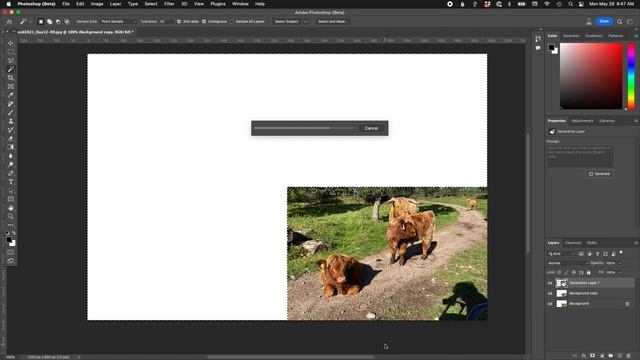
Task: Select the Eyedropper tool
Action: coord(11,95)
